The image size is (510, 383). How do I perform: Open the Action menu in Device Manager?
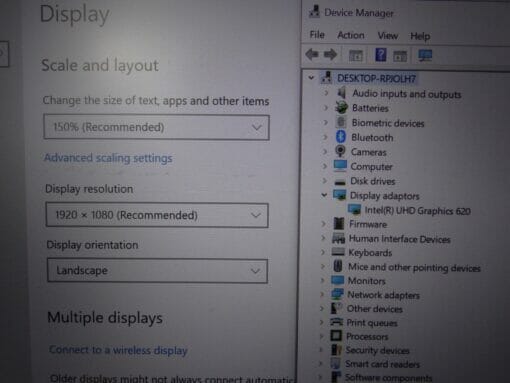point(351,35)
